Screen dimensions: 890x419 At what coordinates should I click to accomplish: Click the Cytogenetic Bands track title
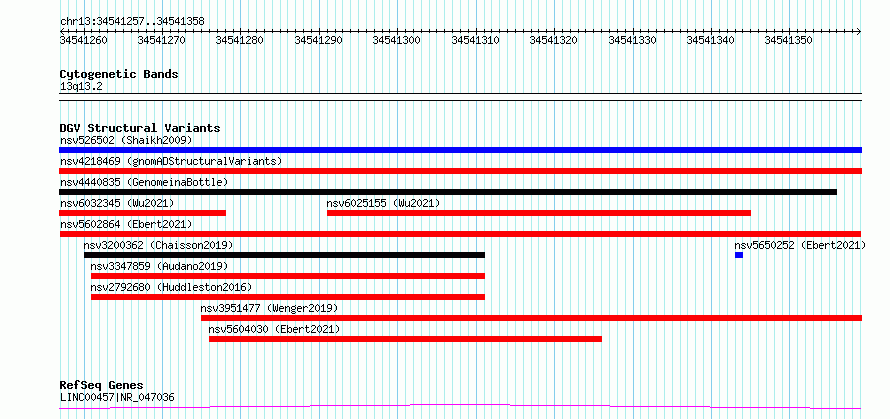(x=119, y=74)
